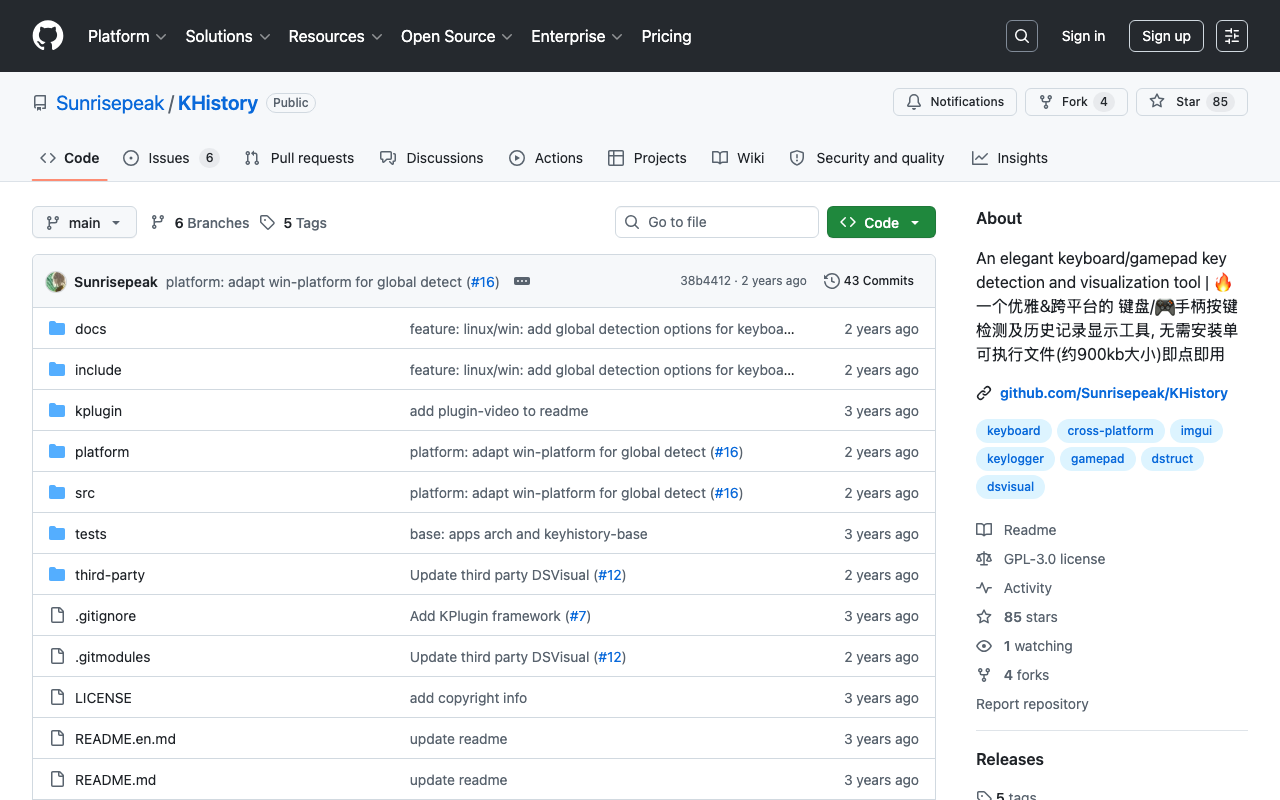Select the keyboard topic tag
This screenshot has height=800, width=1280.
[1013, 431]
